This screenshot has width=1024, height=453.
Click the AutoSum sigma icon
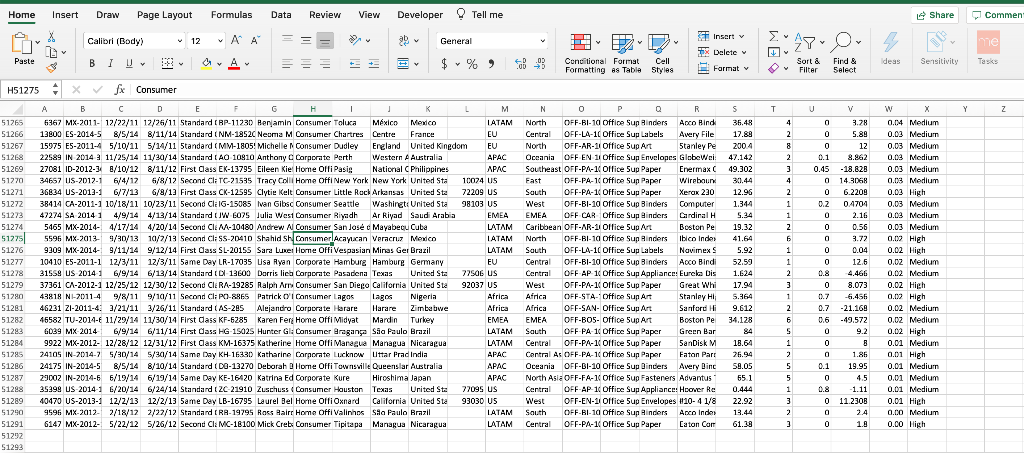774,37
